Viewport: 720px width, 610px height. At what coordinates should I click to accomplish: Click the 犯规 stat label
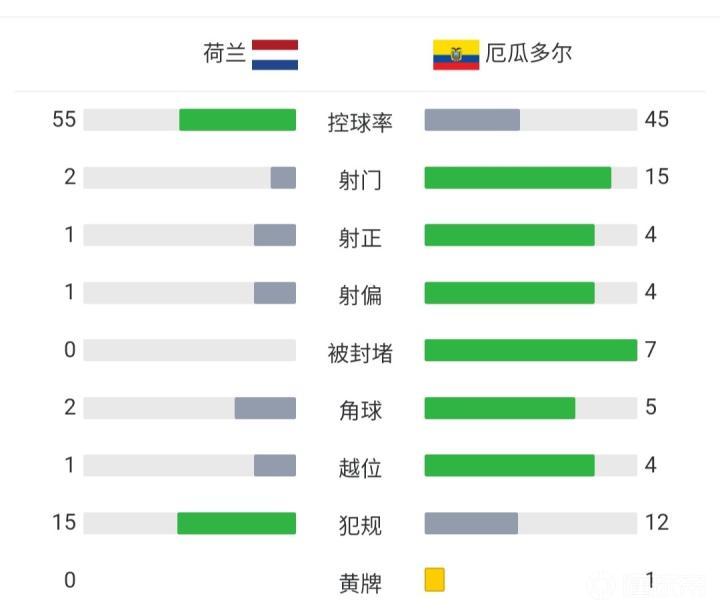click(x=360, y=525)
